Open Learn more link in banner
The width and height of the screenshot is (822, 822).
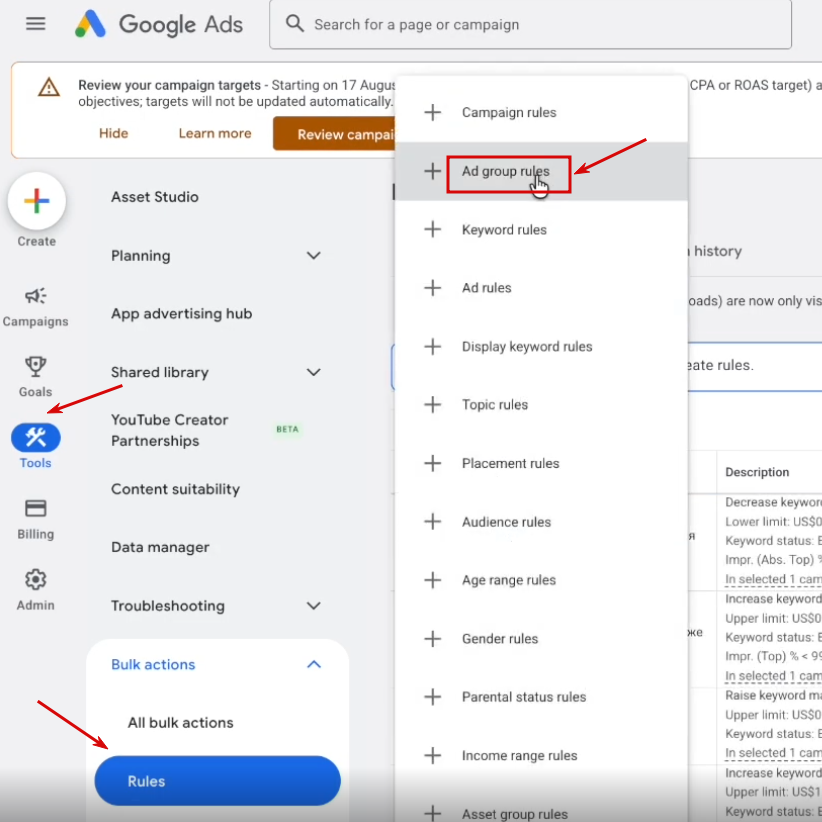point(215,133)
